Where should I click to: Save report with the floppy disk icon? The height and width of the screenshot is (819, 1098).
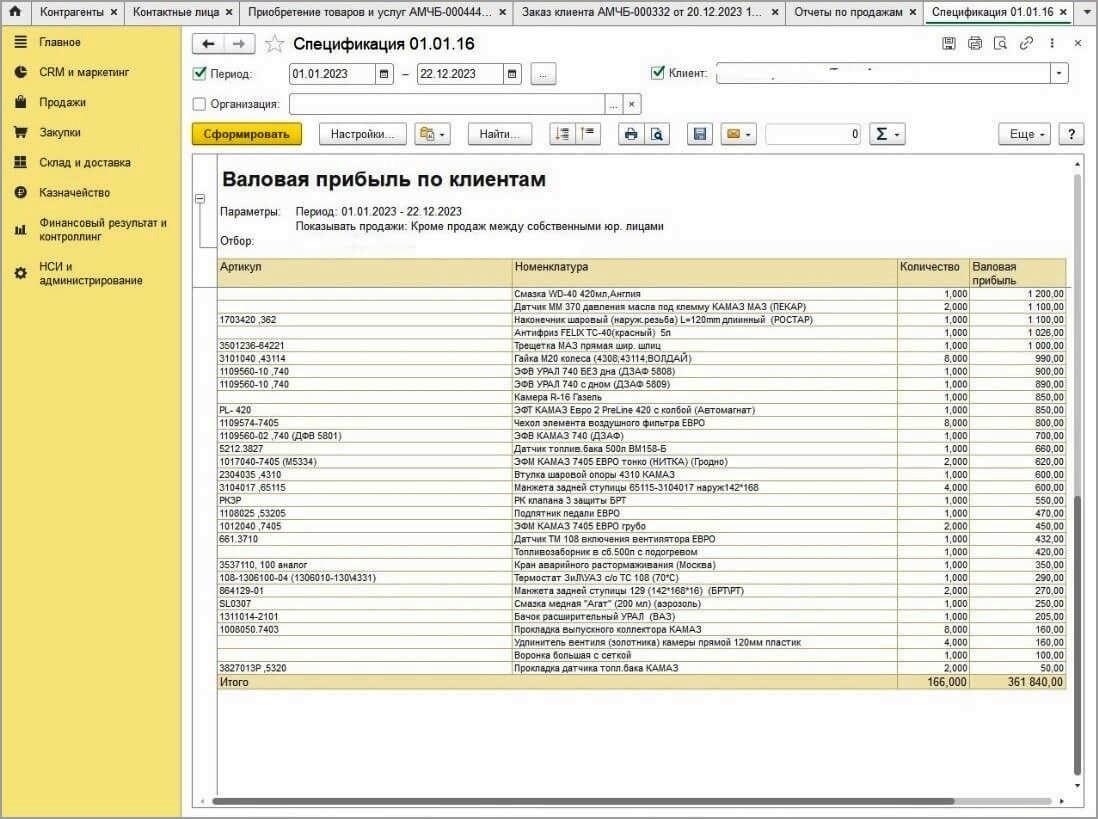pyautogui.click(x=700, y=134)
